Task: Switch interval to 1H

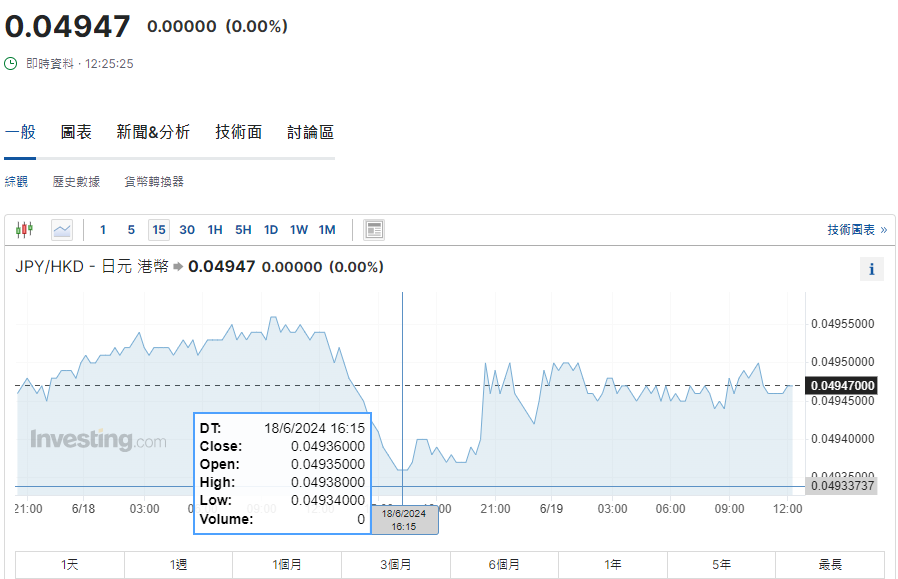Action: coord(215,230)
